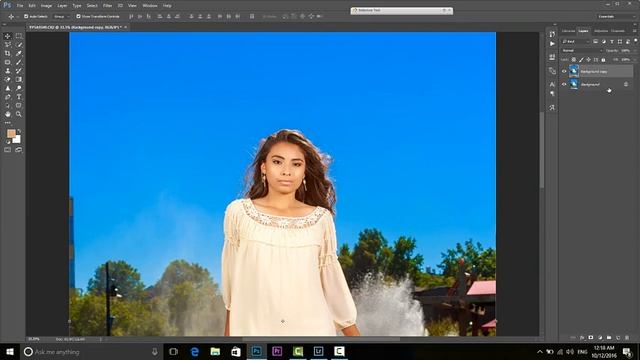This screenshot has height=360, width=640.
Task: Toggle Show Transform Controls checkbox
Action: click(x=78, y=16)
